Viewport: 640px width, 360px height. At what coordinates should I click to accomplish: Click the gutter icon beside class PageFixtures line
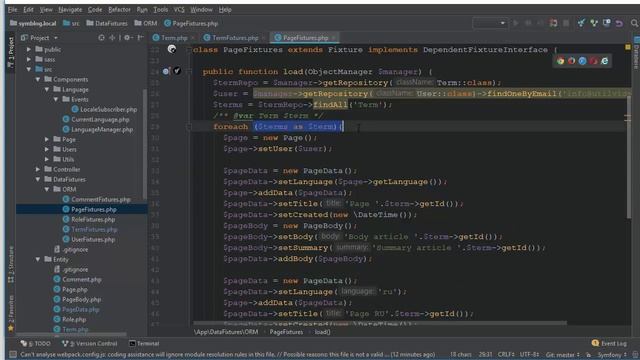tap(172, 49)
